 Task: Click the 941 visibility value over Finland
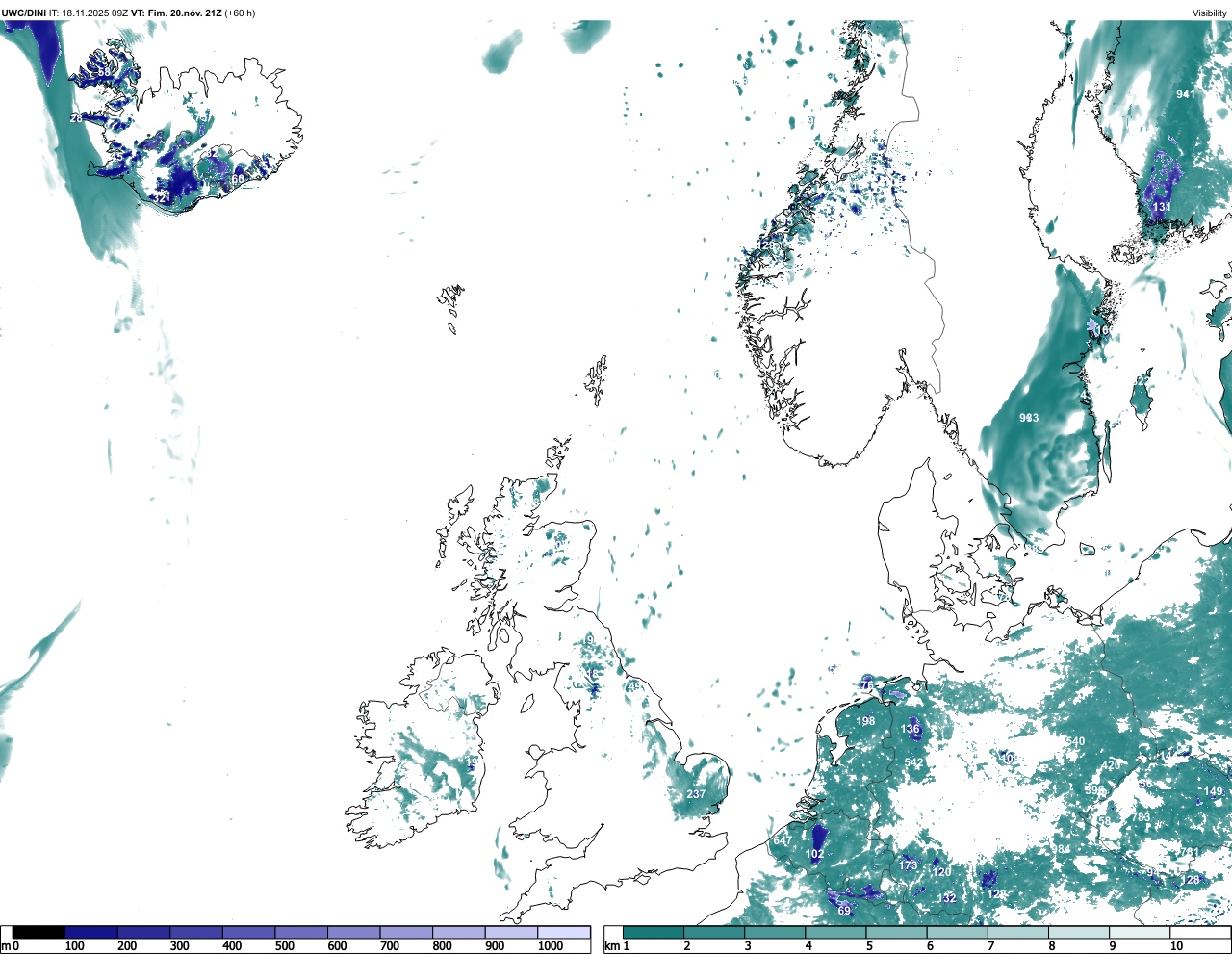coord(1186,94)
